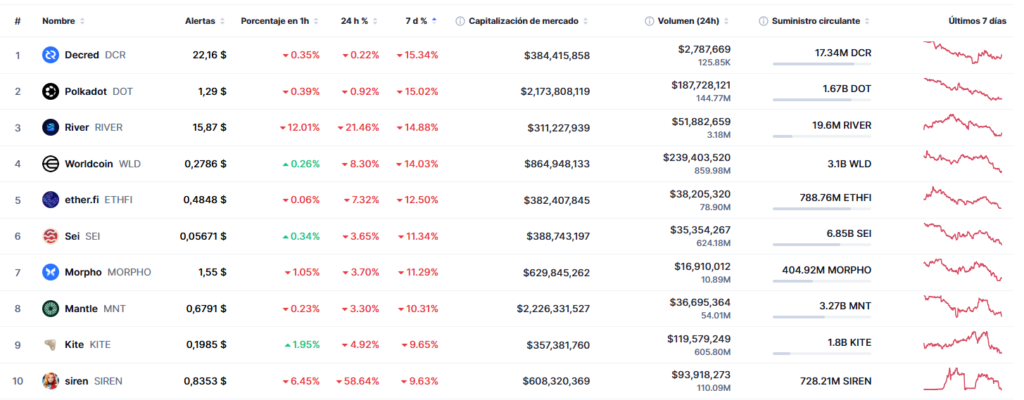The width and height of the screenshot is (1024, 400).
Task: Sort by 7 d % column header
Action: [x=416, y=21]
